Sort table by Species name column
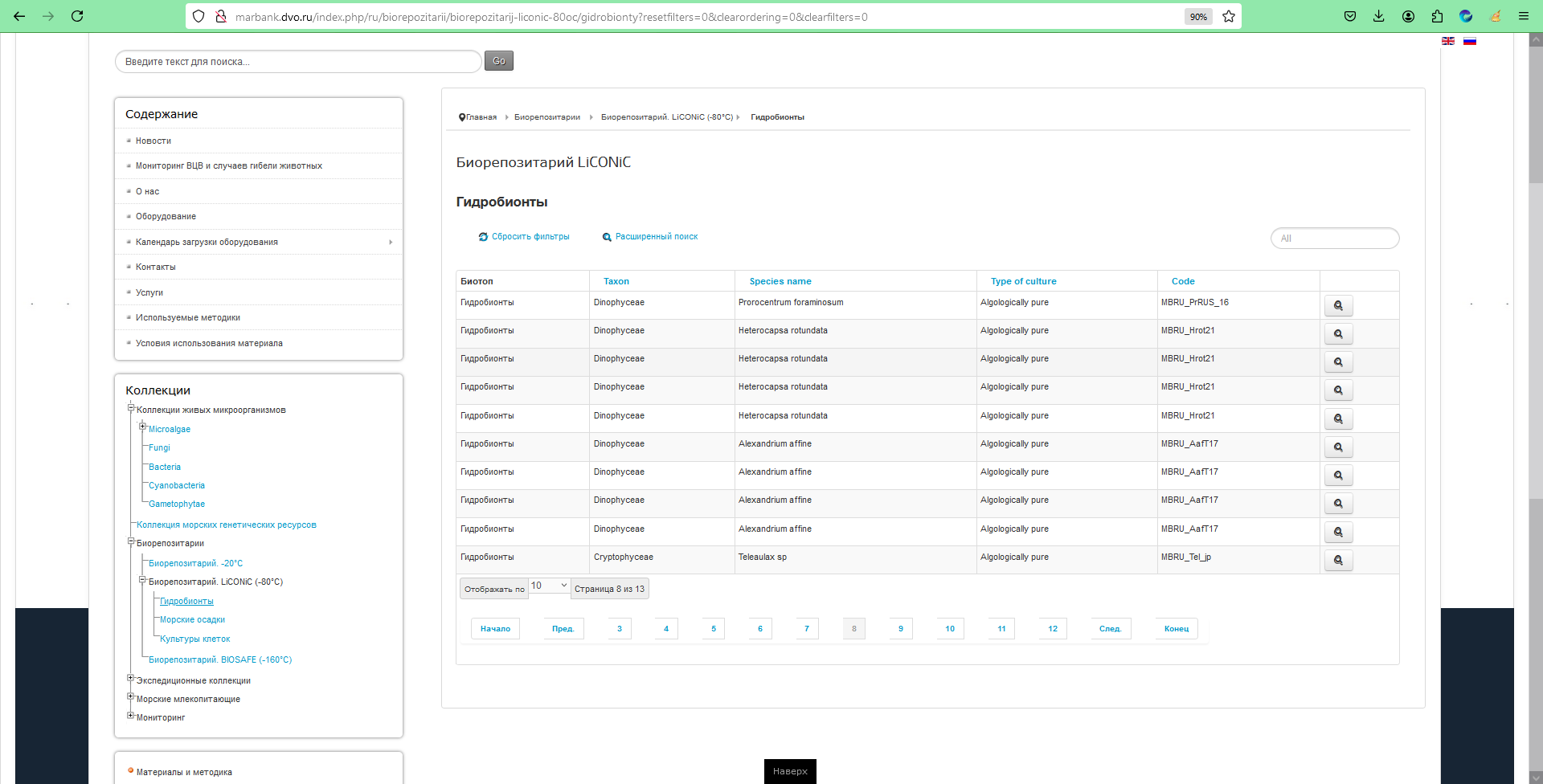This screenshot has width=1543, height=784. click(x=780, y=282)
